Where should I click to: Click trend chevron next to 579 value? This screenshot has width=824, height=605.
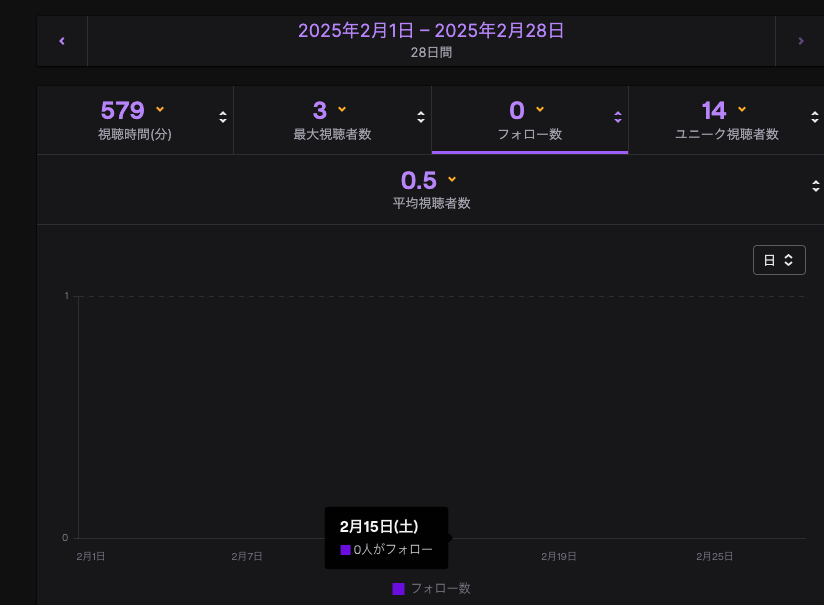[160, 109]
